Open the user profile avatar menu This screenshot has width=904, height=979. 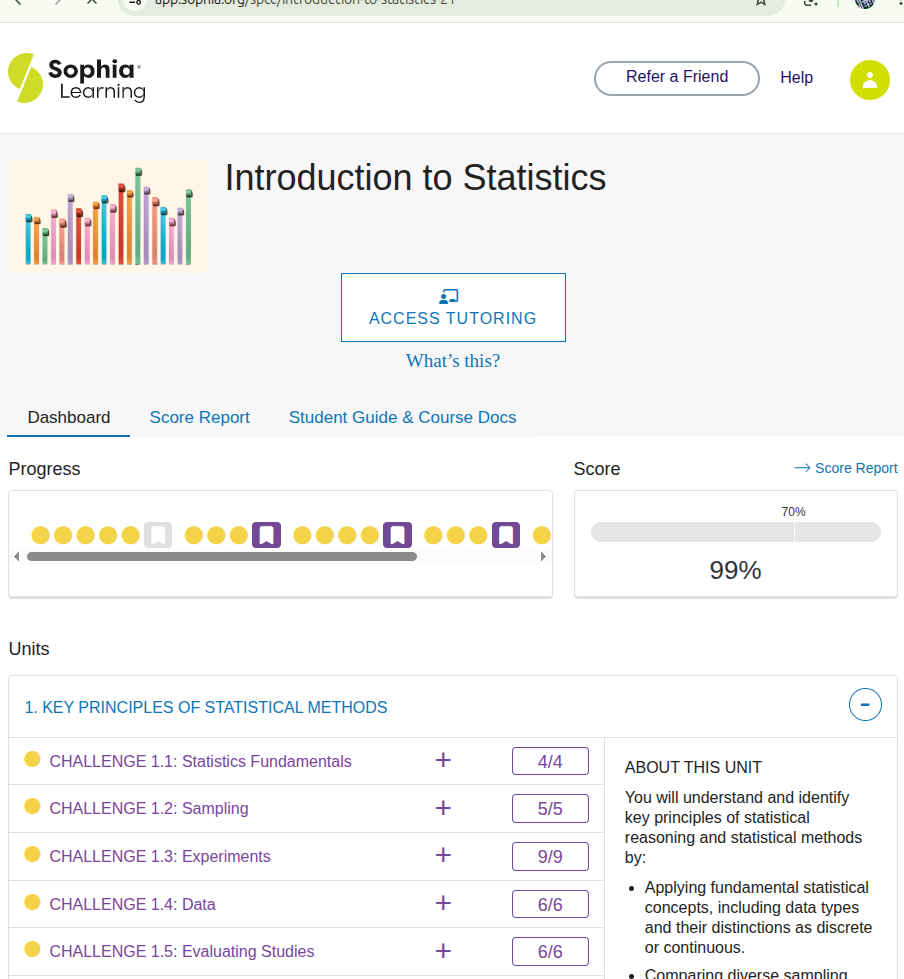[869, 80]
